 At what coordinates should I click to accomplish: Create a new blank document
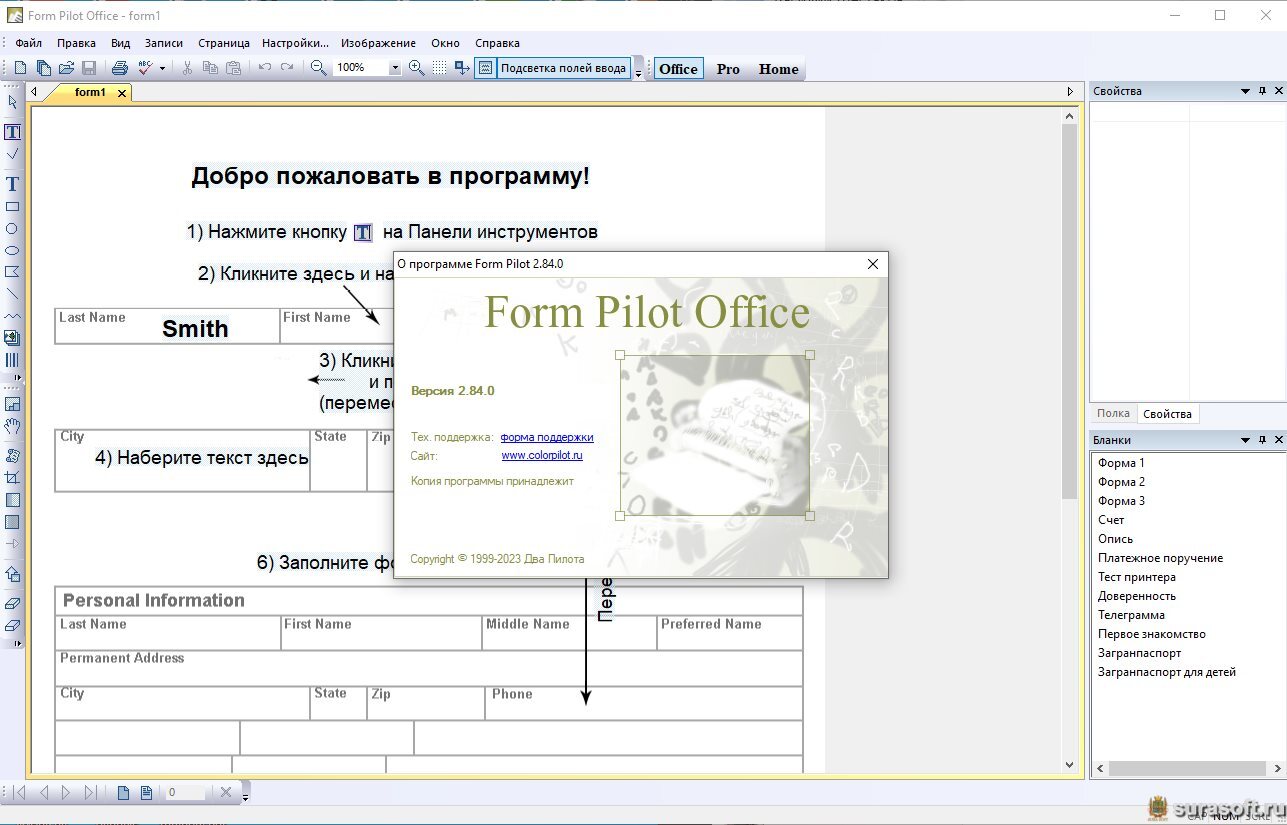(20, 68)
